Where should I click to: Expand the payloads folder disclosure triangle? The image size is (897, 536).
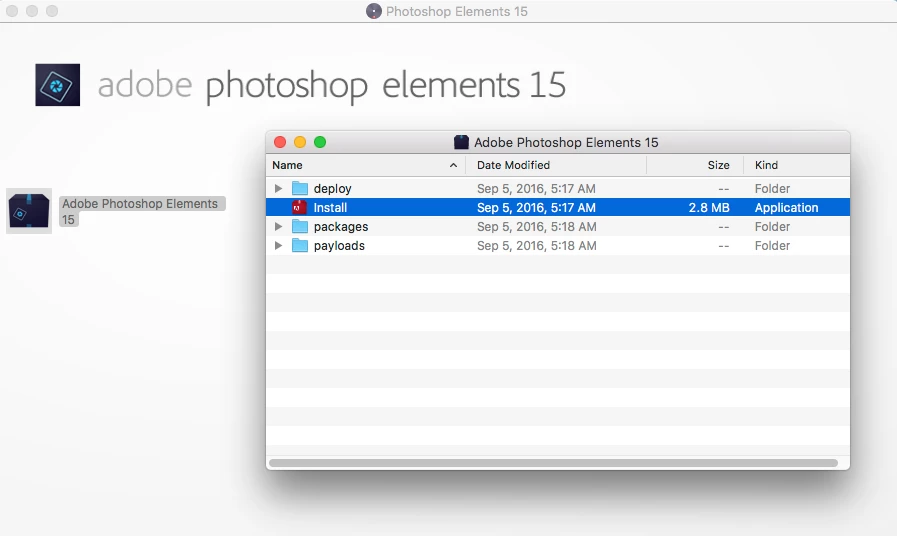pyautogui.click(x=278, y=245)
